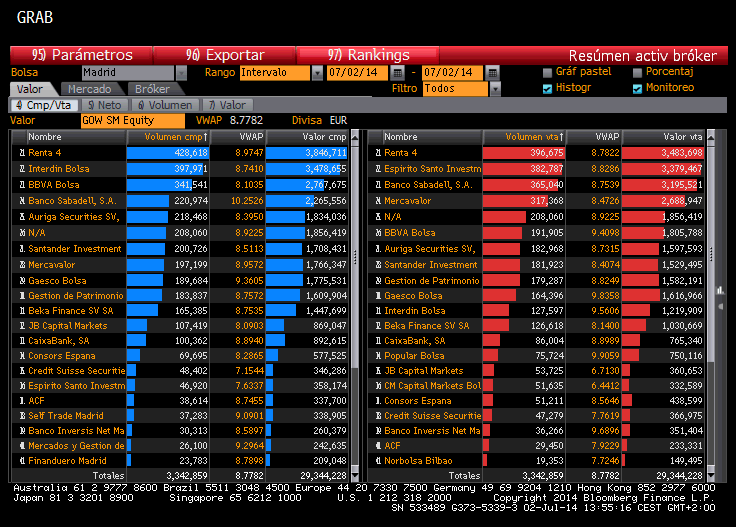Viewport: 736px width, 527px height.
Task: Open the end date calendar picker
Action: (x=492, y=73)
